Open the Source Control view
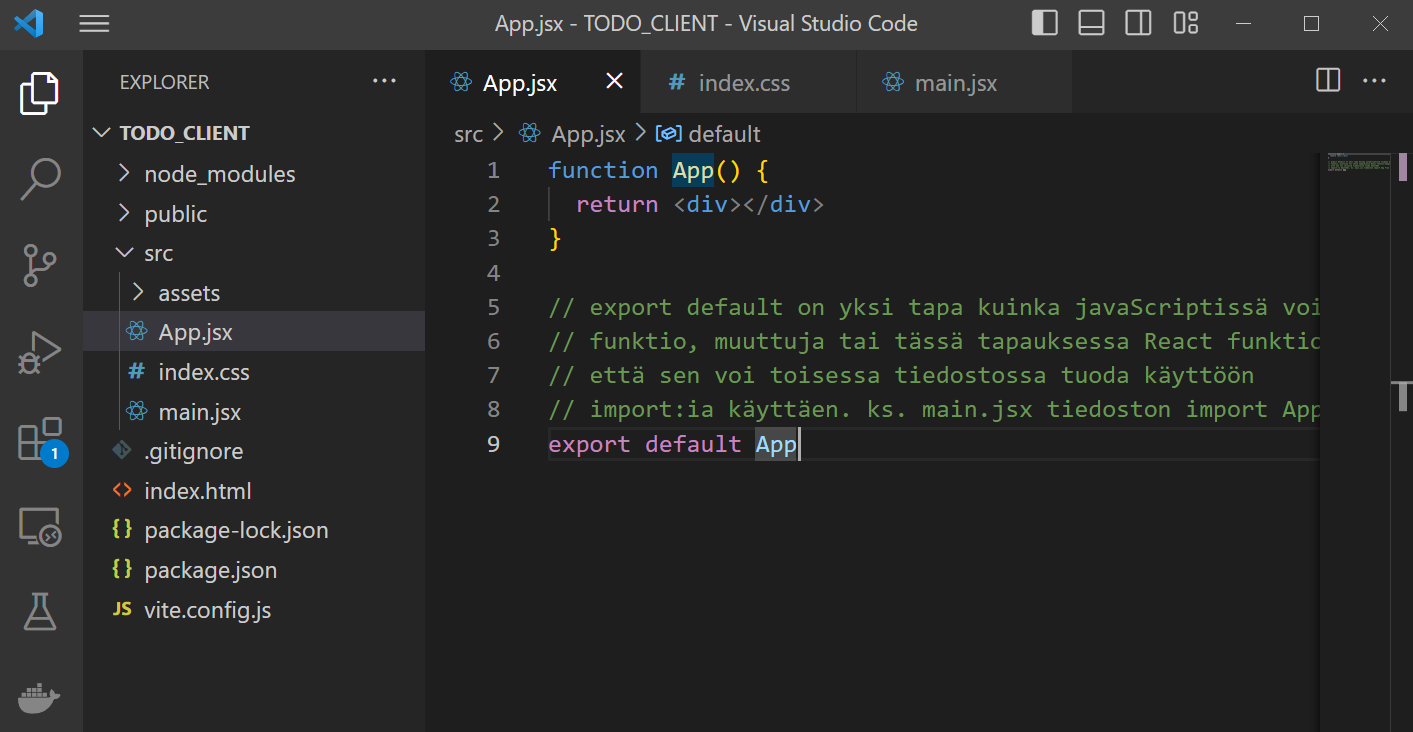The height and width of the screenshot is (732, 1413). (40, 266)
